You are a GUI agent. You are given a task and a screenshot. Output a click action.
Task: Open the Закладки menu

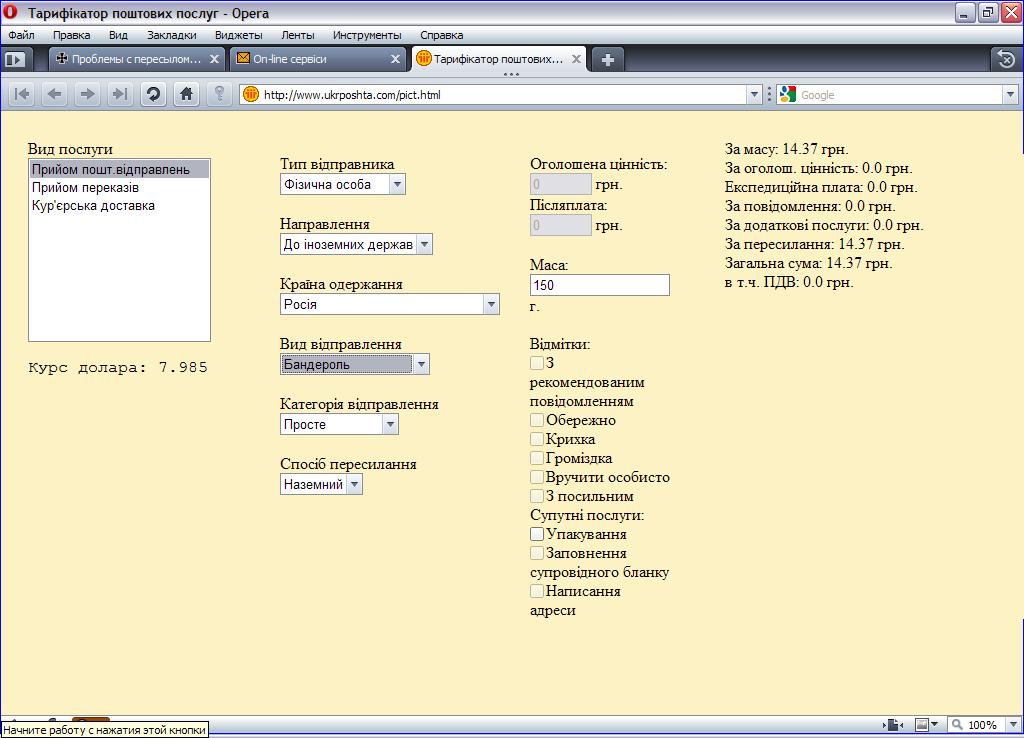coord(171,35)
